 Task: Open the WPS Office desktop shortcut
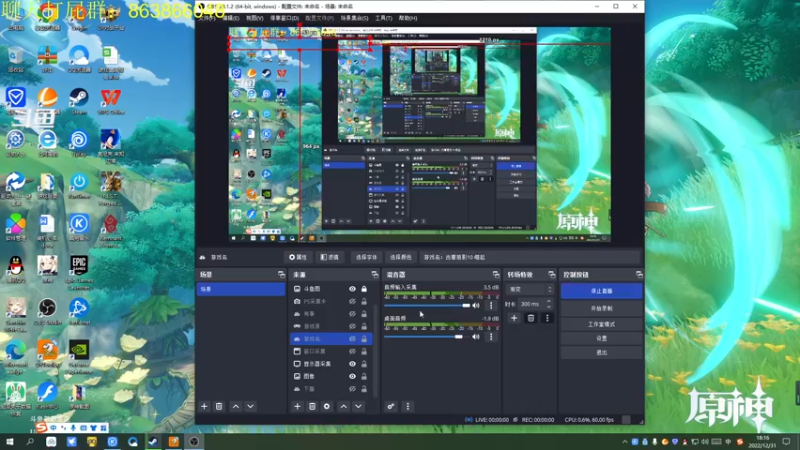pyautogui.click(x=111, y=101)
